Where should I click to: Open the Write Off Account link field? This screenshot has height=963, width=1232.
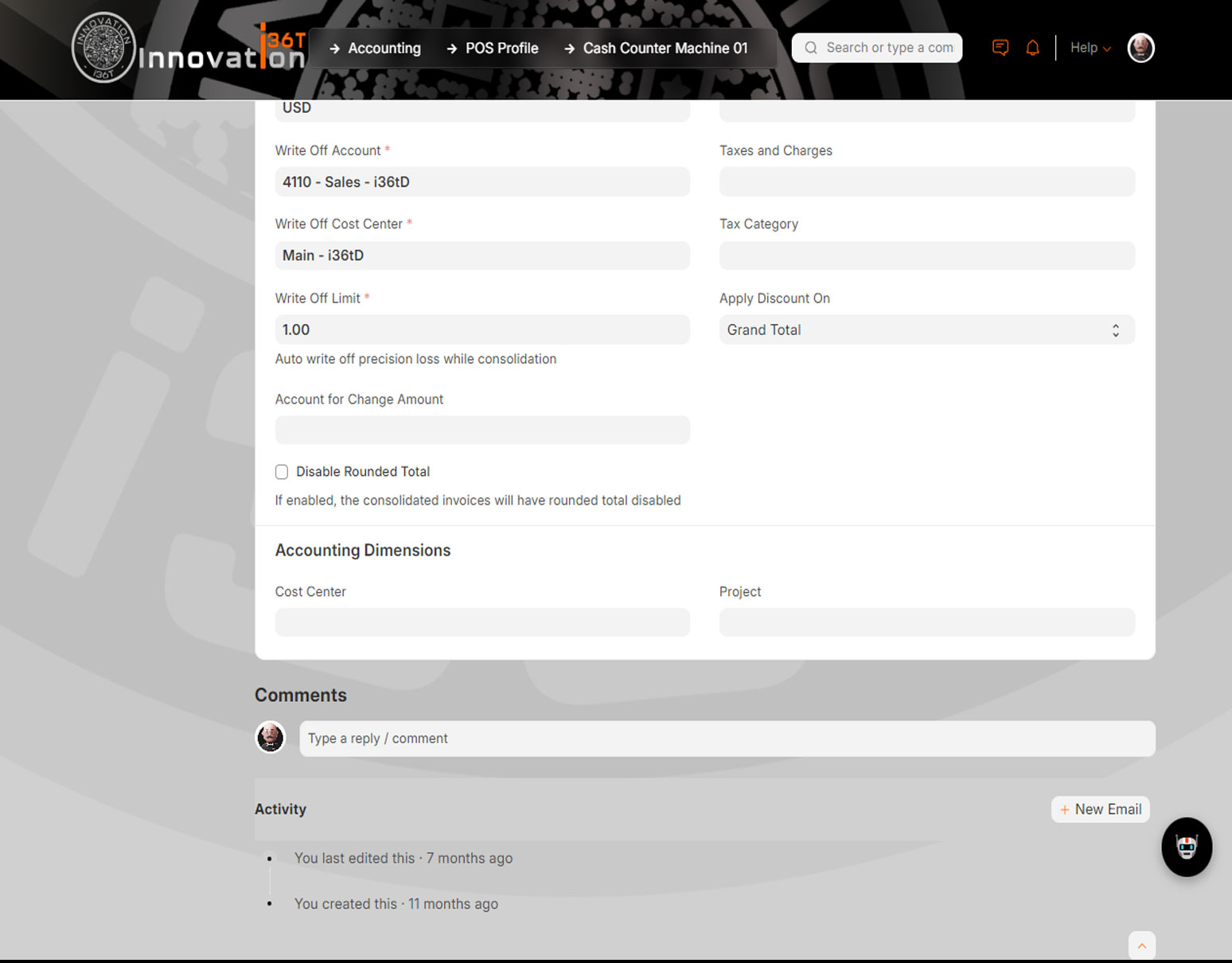[x=481, y=182]
